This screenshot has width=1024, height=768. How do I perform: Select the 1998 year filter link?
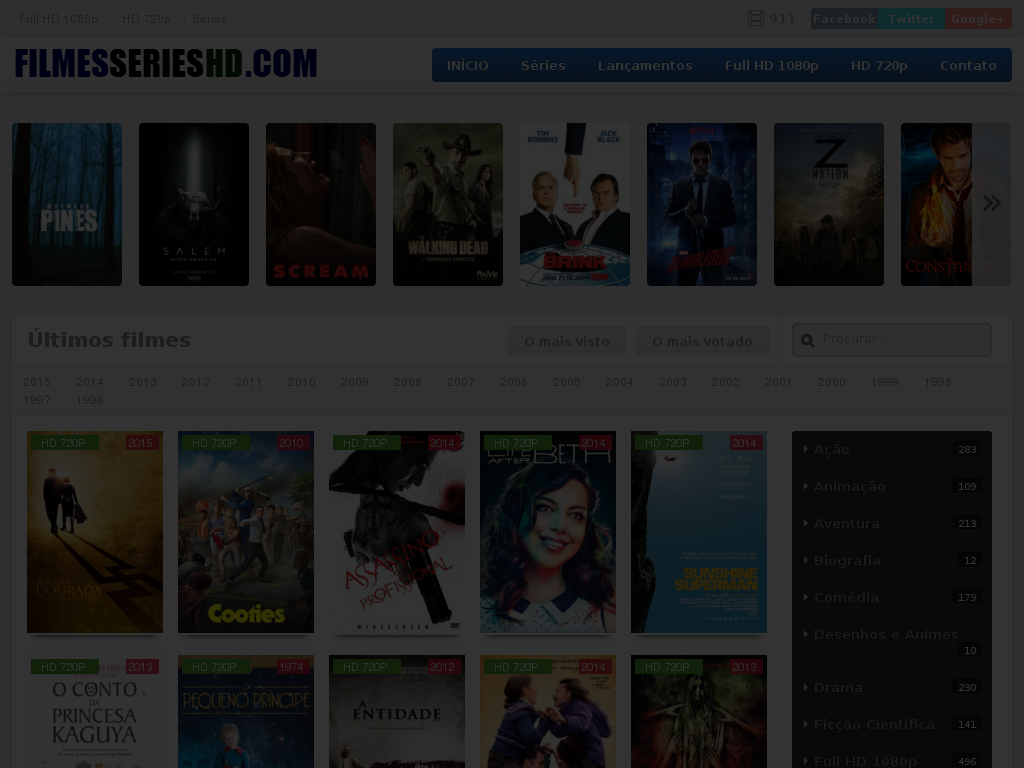(938, 382)
